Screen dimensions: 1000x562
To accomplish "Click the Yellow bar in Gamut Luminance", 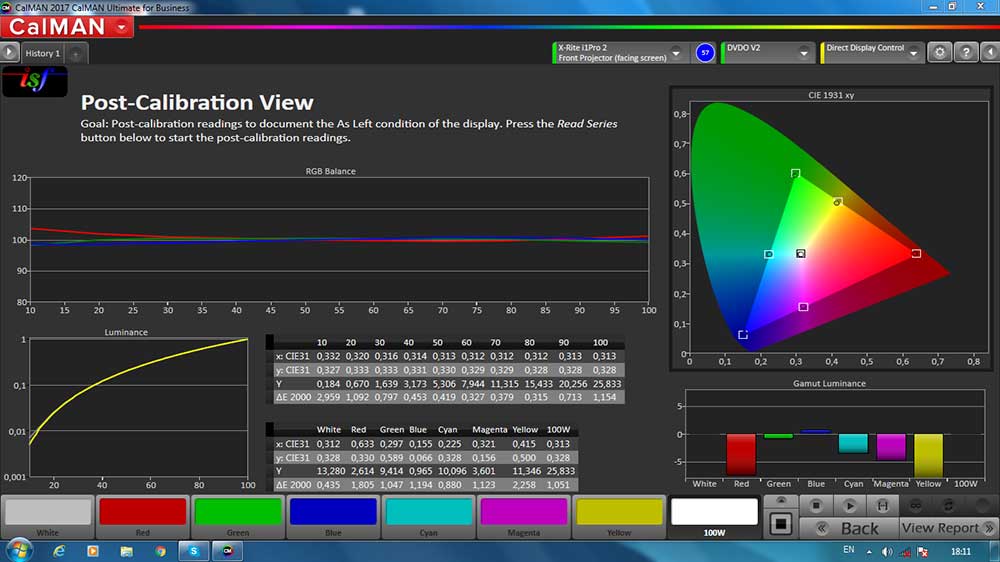I will [x=928, y=455].
